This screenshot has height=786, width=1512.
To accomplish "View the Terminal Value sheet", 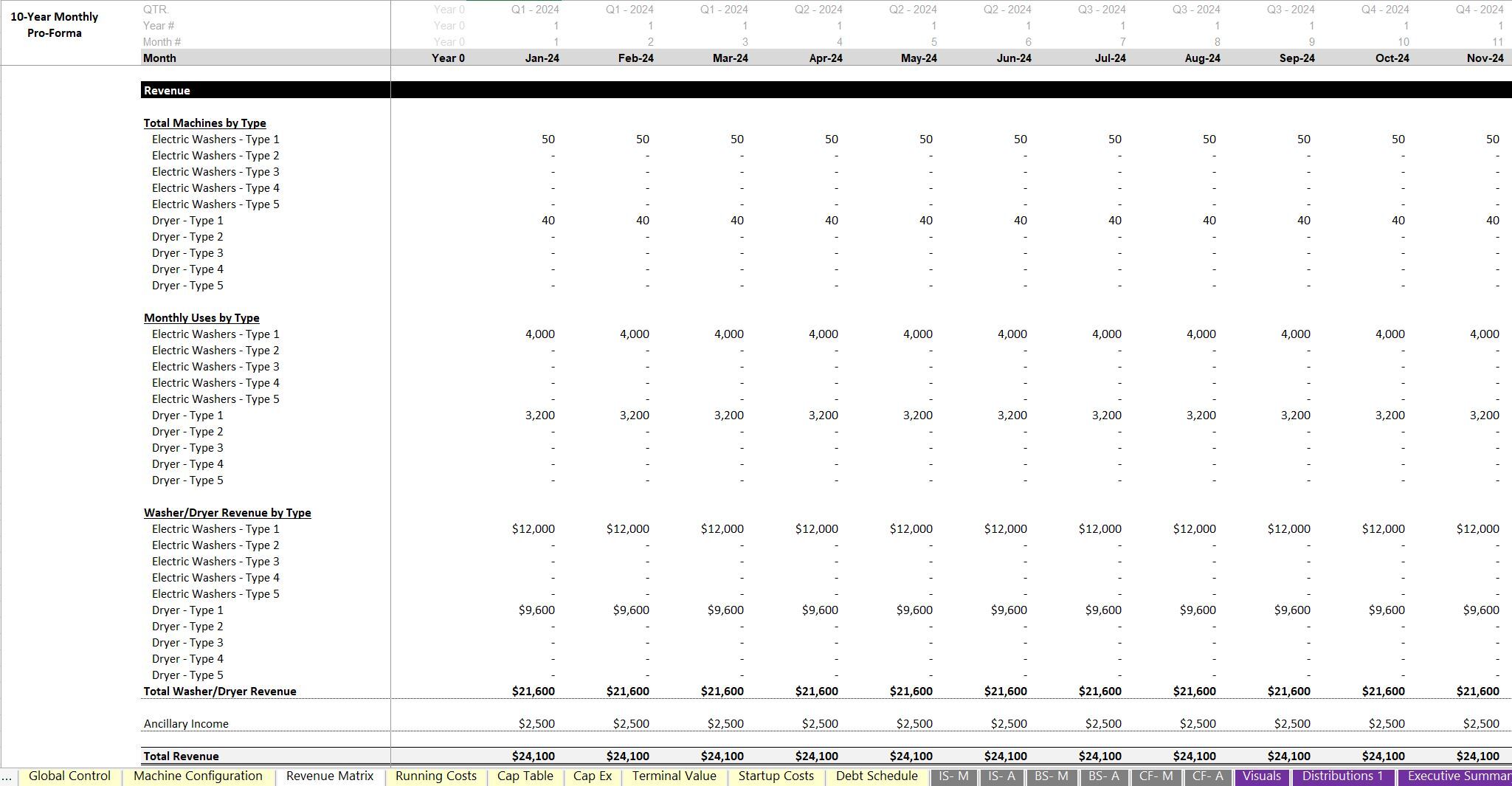I will [x=673, y=776].
